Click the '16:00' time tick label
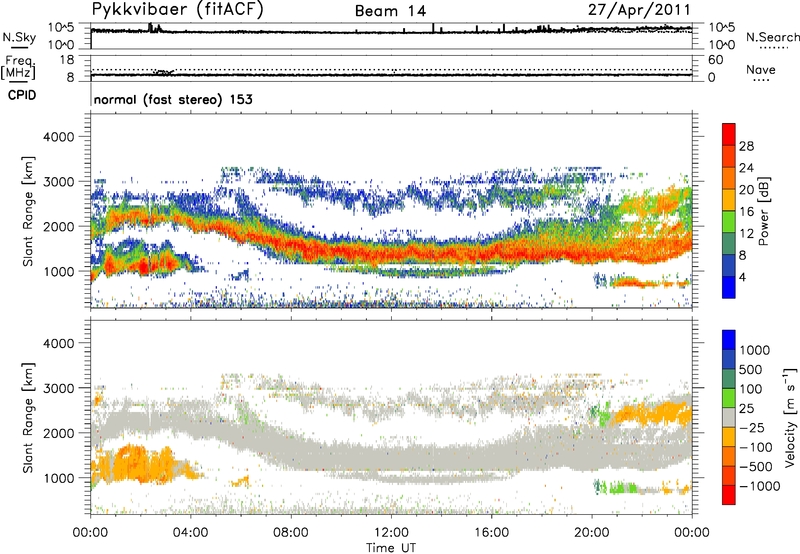800x554 pixels. tap(491, 533)
